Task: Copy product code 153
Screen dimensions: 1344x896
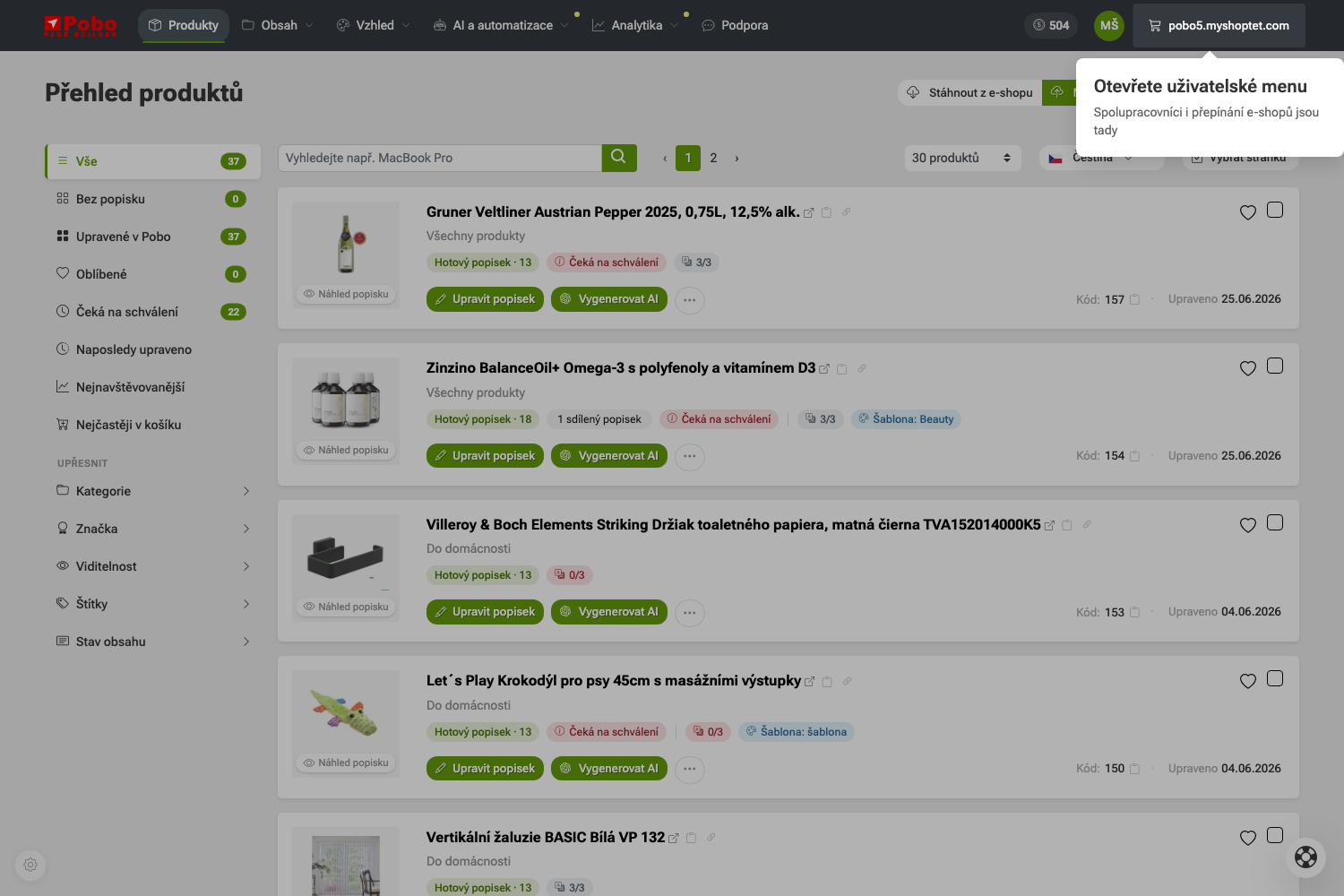Action: pyautogui.click(x=1135, y=612)
